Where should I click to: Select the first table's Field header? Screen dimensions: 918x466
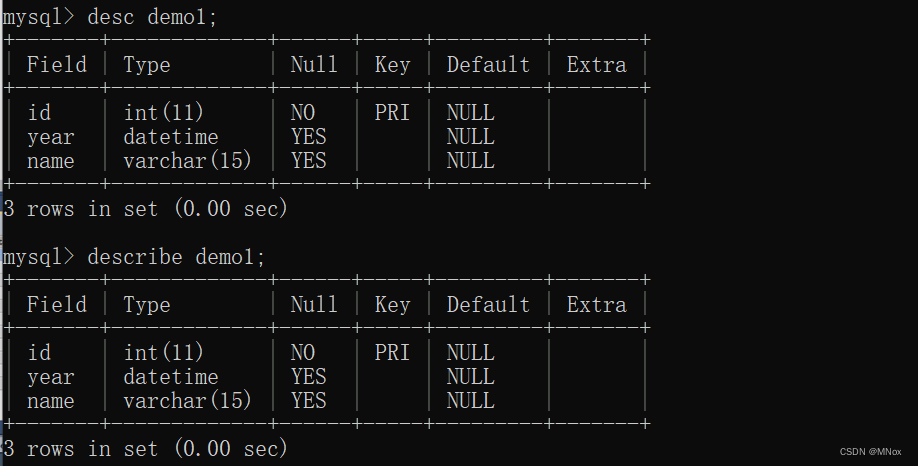click(x=57, y=64)
